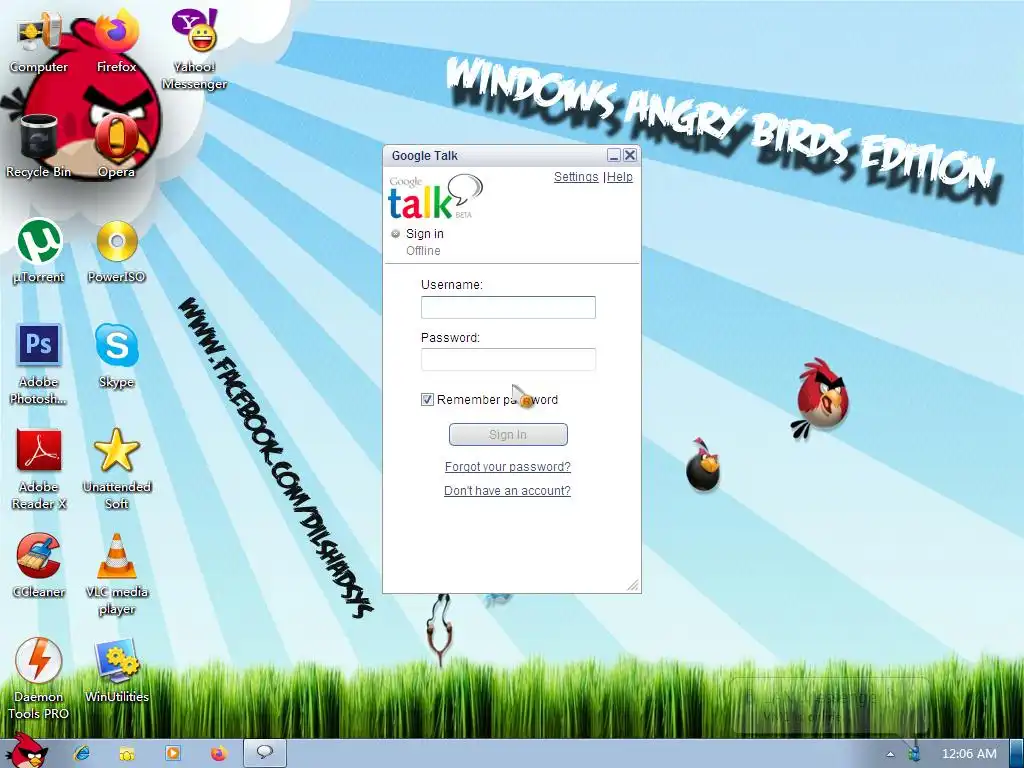Click the Username input field

click(x=508, y=308)
